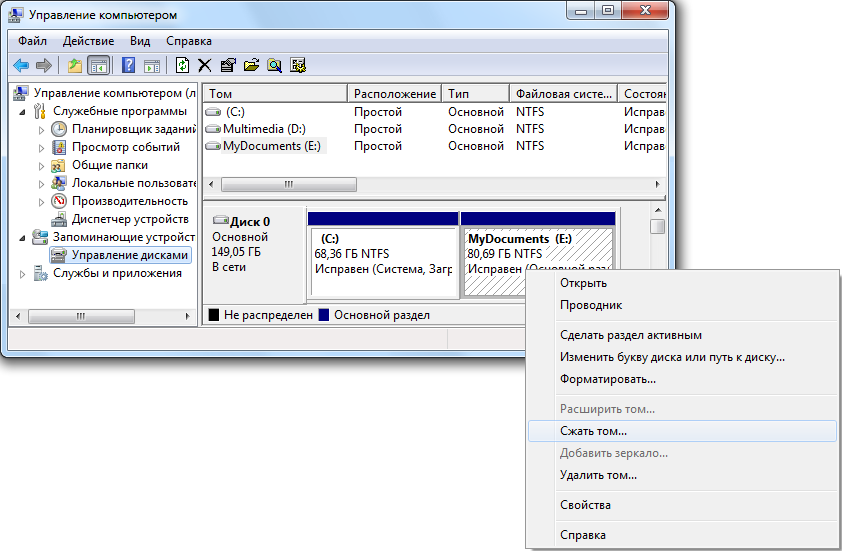The height and width of the screenshot is (551, 842).
Task: Expand the Общие папки node
Action: 41,166
